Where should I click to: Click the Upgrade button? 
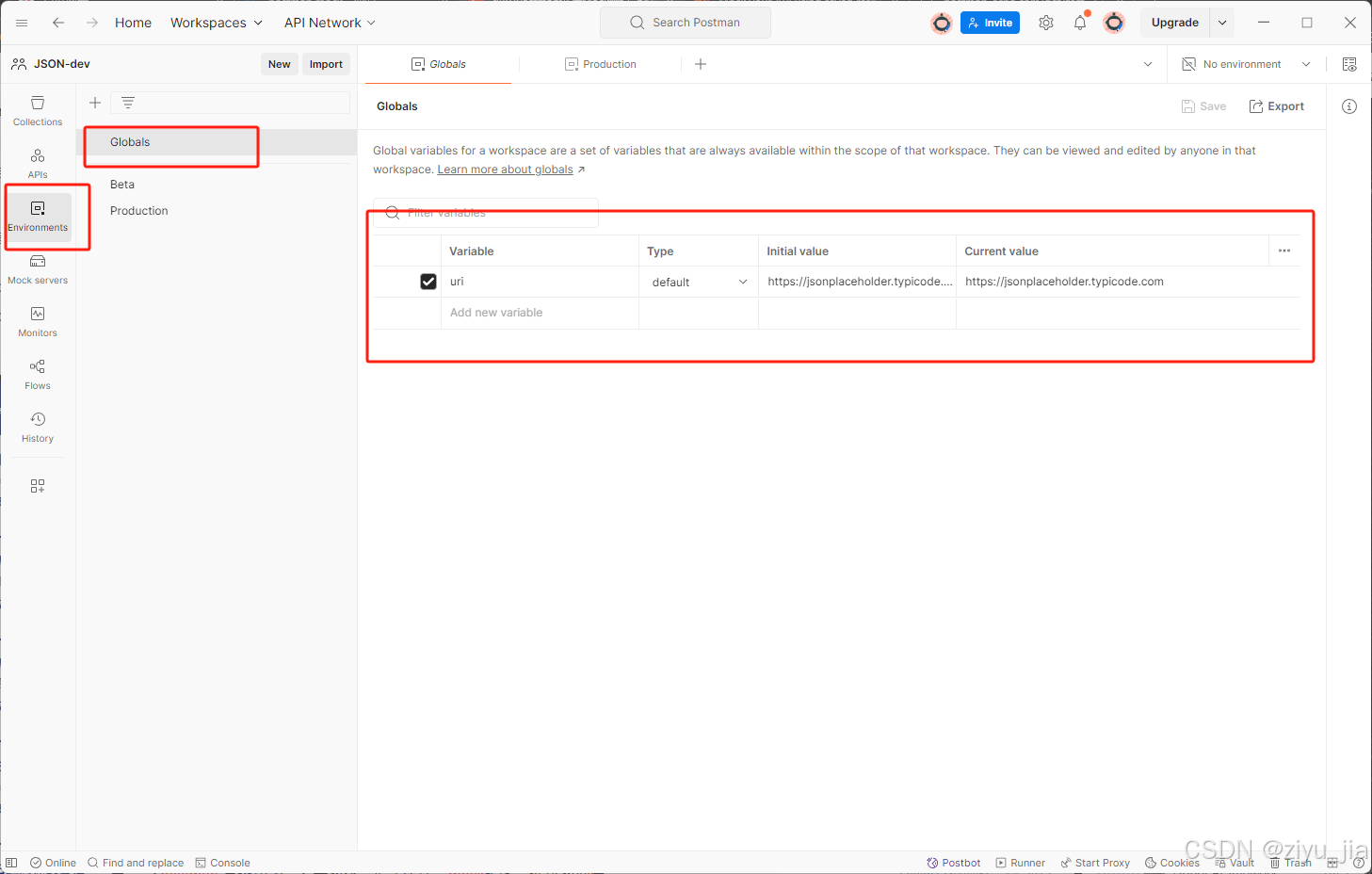pos(1175,23)
